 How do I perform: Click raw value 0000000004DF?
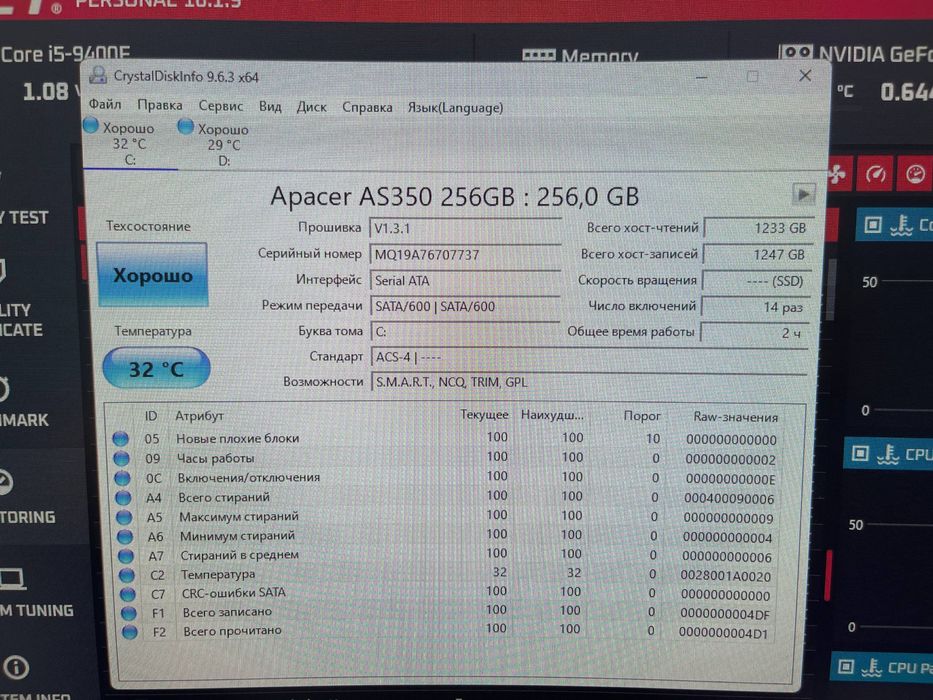pos(724,614)
